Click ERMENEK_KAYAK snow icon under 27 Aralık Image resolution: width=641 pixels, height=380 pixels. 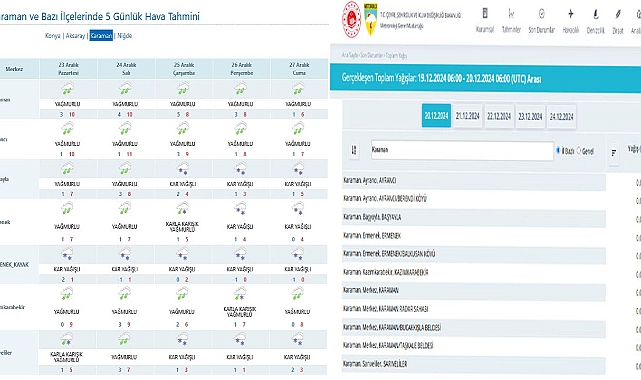298,254
